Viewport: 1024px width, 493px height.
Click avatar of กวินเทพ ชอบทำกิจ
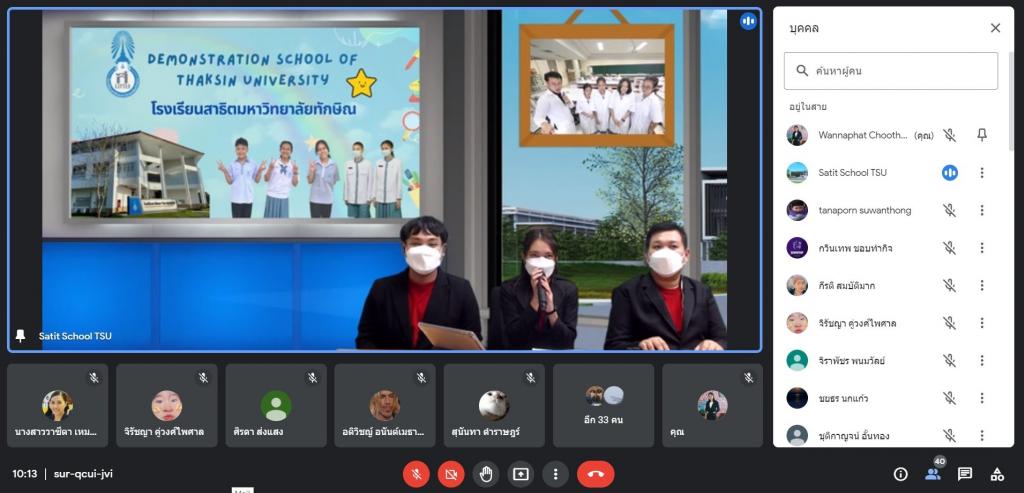(797, 248)
